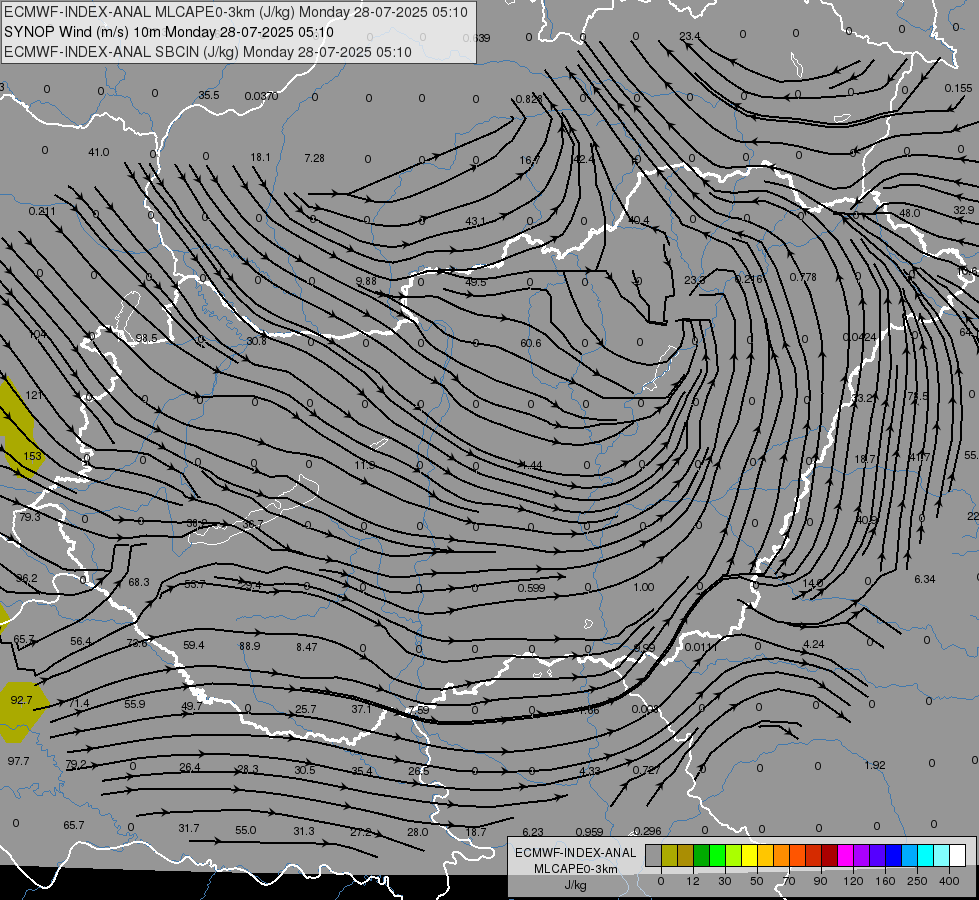Viewport: 979px width, 900px height.
Task: Click the lime yellow-green legend swatch
Action: (x=734, y=855)
